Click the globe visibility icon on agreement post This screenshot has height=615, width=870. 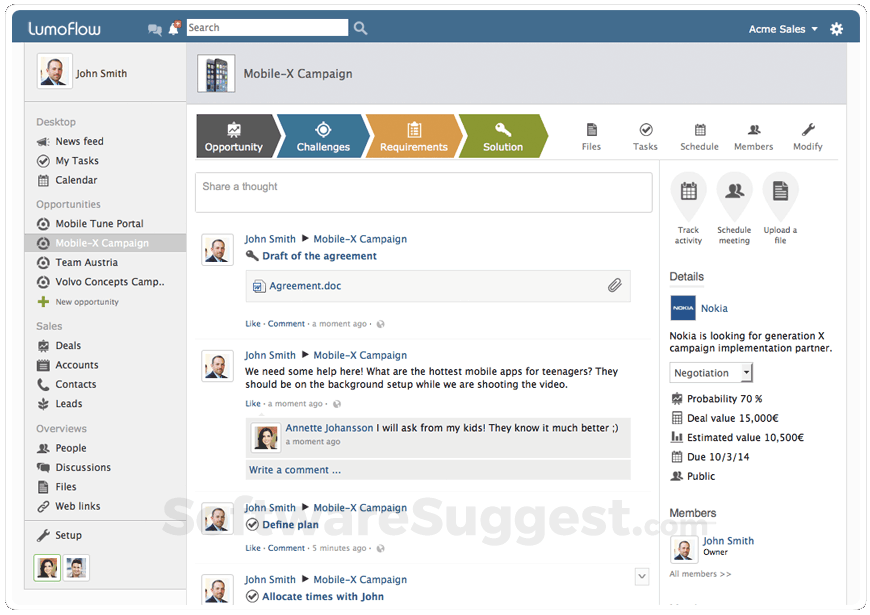381,324
